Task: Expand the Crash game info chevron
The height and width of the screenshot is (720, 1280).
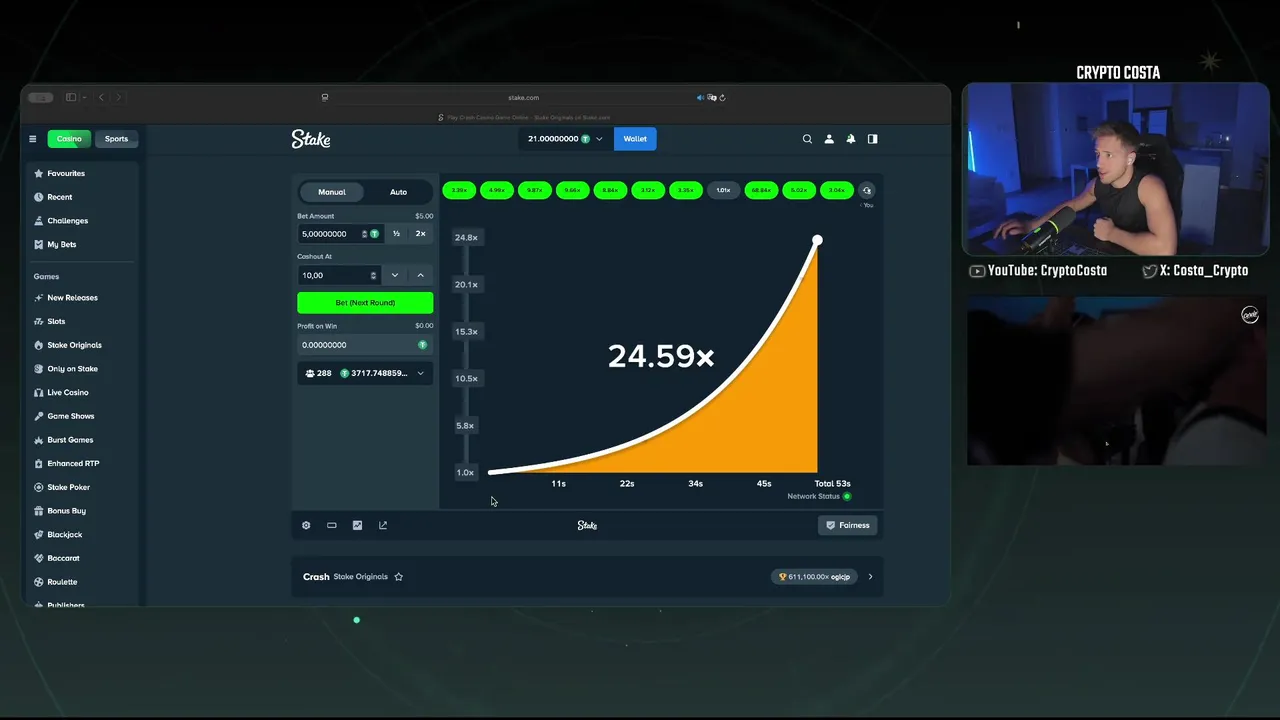Action: pyautogui.click(x=870, y=577)
